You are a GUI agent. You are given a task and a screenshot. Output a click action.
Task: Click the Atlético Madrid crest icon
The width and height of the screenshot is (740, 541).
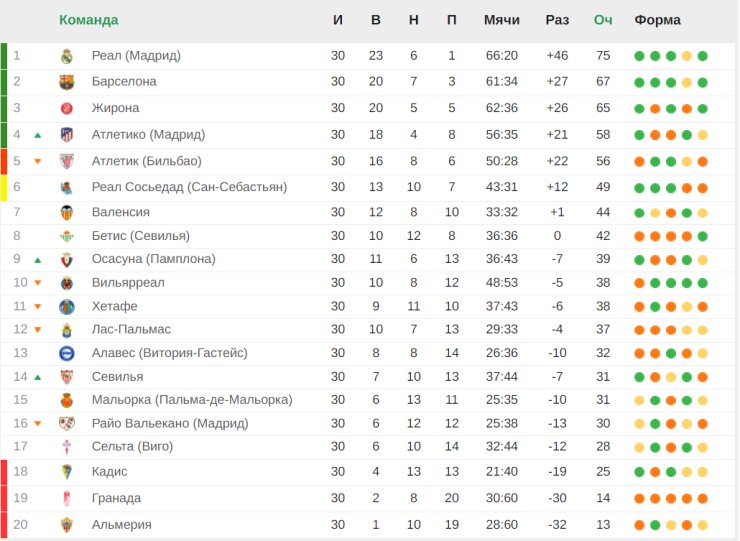point(67,135)
